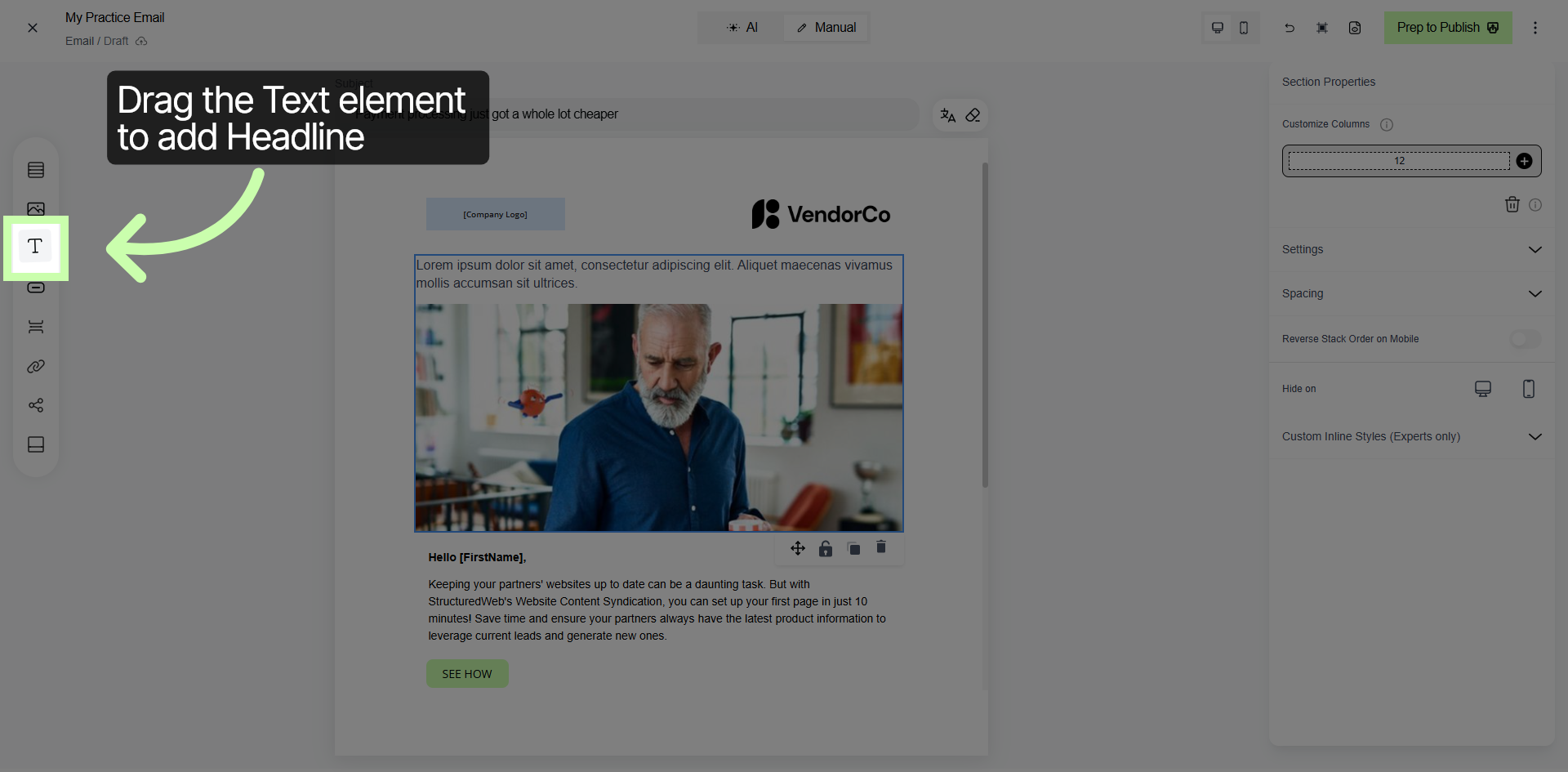Image resolution: width=1568 pixels, height=772 pixels.
Task: Click the subject line input field
Action: (629, 114)
